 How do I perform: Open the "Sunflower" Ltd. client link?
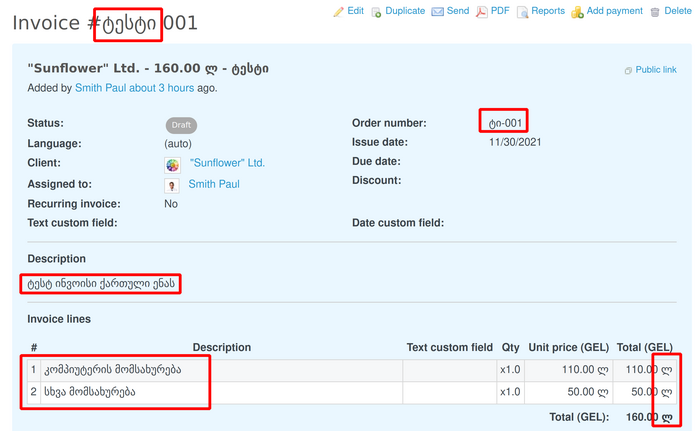coord(227,163)
